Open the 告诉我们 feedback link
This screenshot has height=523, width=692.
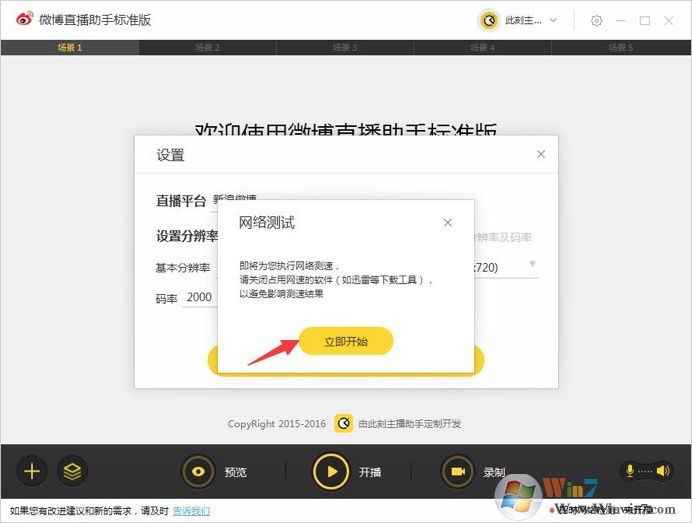click(191, 511)
